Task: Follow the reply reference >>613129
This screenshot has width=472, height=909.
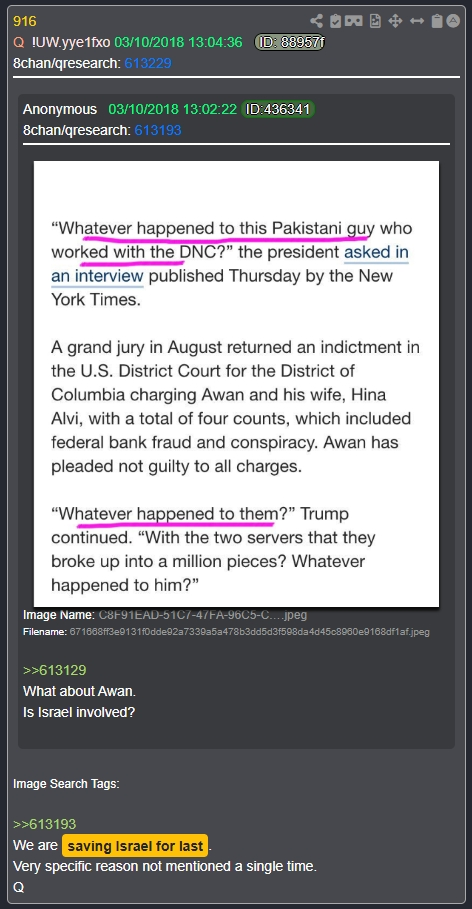Action: pyautogui.click(x=55, y=670)
